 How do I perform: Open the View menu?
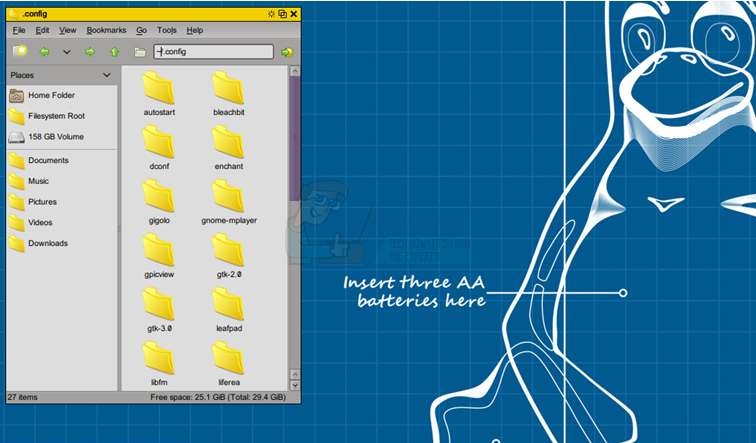67,31
